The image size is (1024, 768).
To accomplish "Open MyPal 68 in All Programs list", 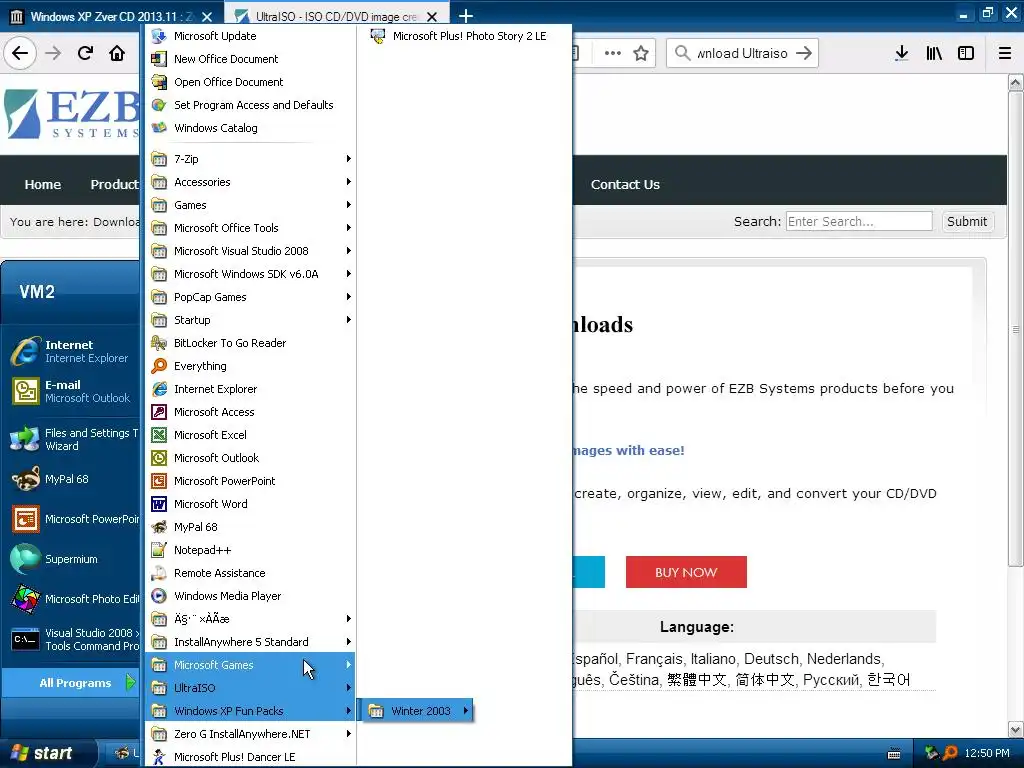I will tap(250, 527).
